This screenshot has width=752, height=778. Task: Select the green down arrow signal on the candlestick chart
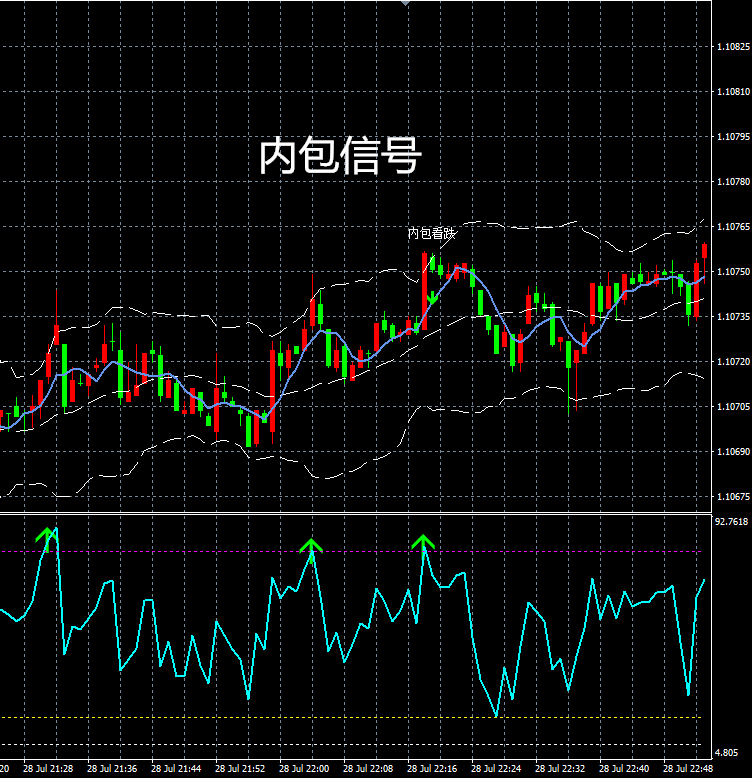(x=432, y=297)
